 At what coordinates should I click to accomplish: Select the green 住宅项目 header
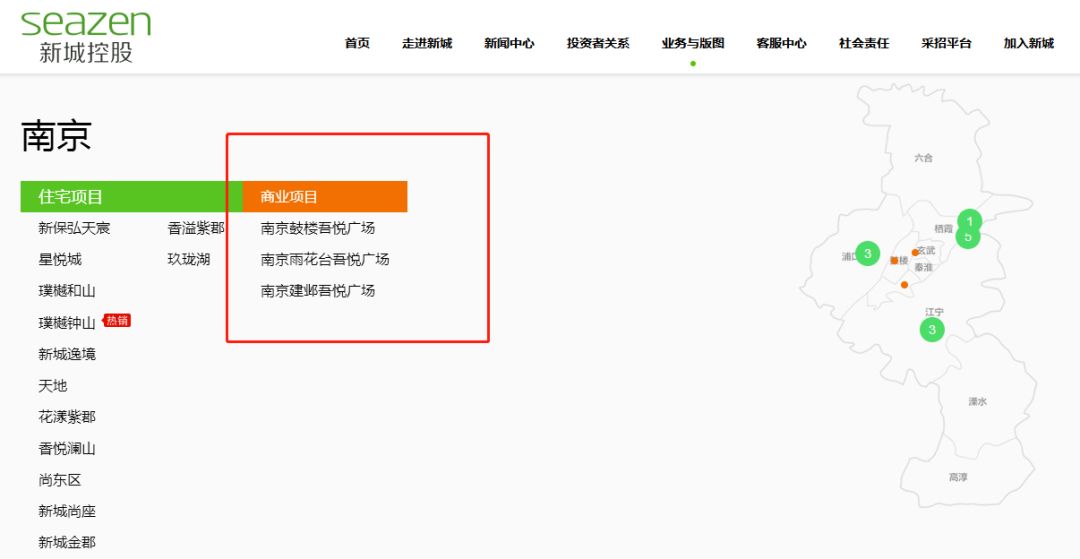click(x=132, y=197)
